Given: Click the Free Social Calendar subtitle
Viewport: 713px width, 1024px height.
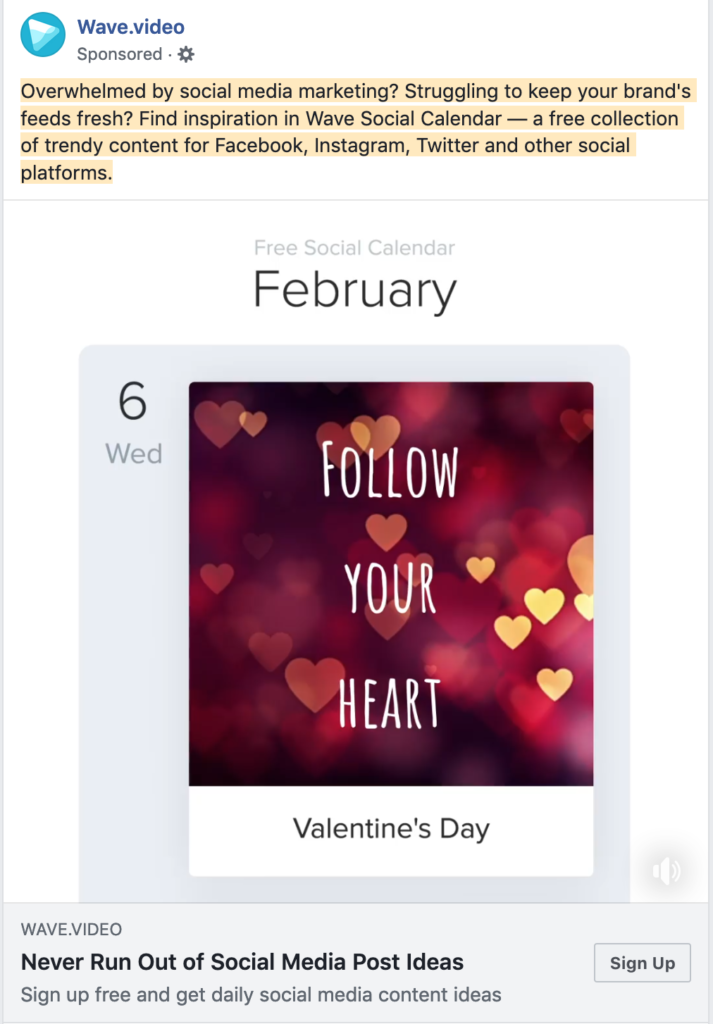Looking at the screenshot, I should [x=355, y=248].
